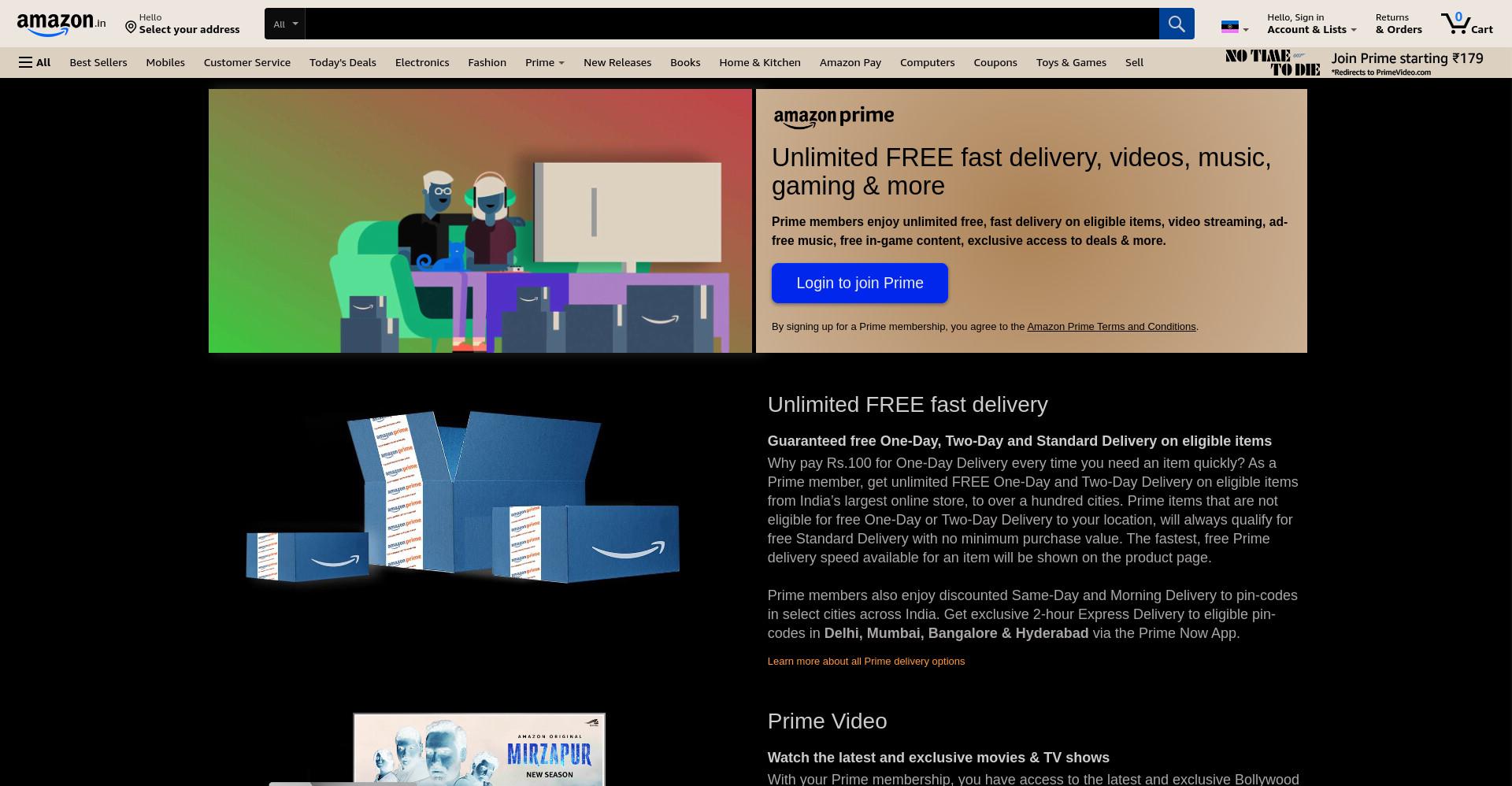Click the Prime hero illustration banner

480,221
